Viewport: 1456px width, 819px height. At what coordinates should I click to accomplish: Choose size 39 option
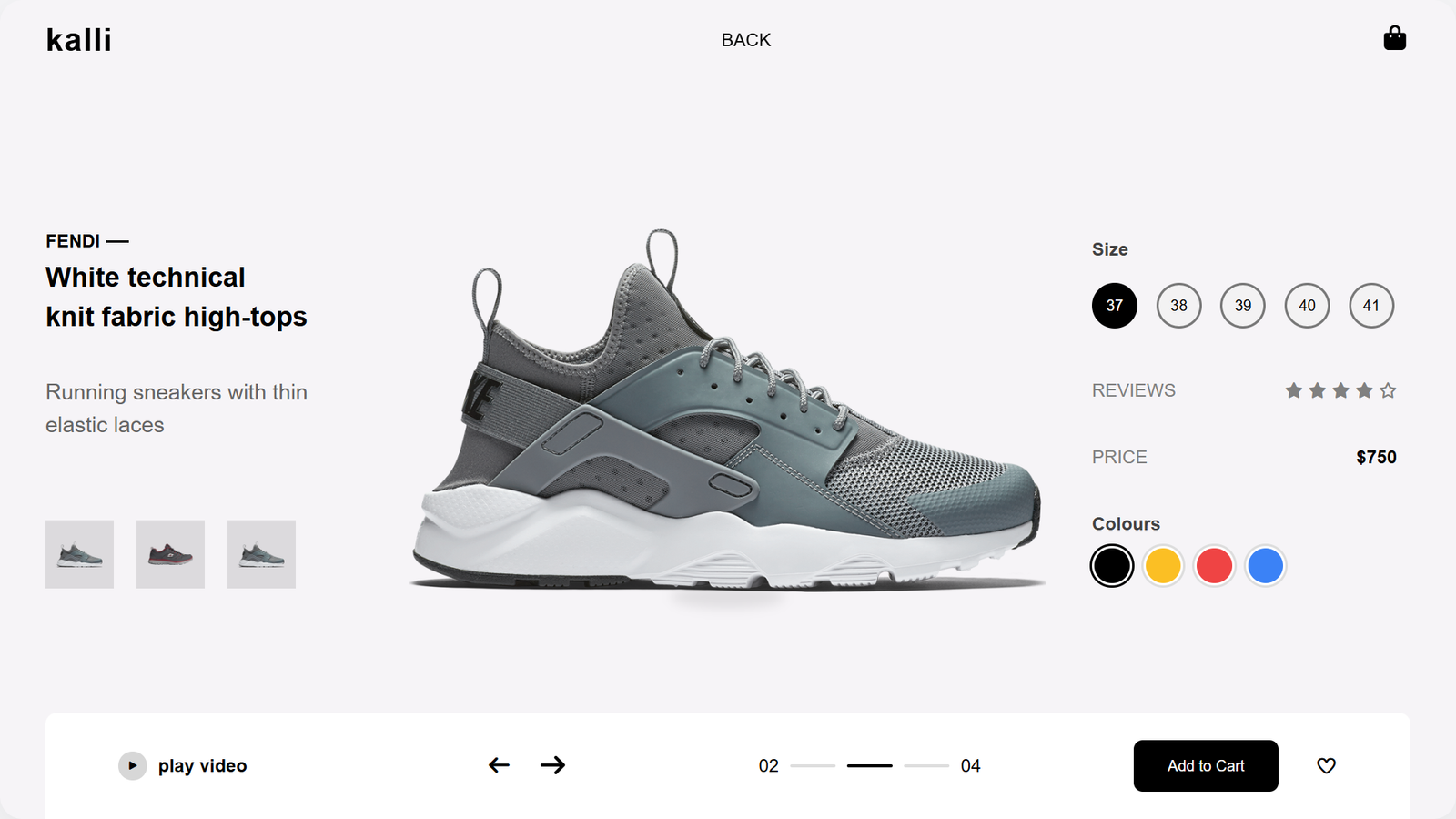coord(1243,306)
